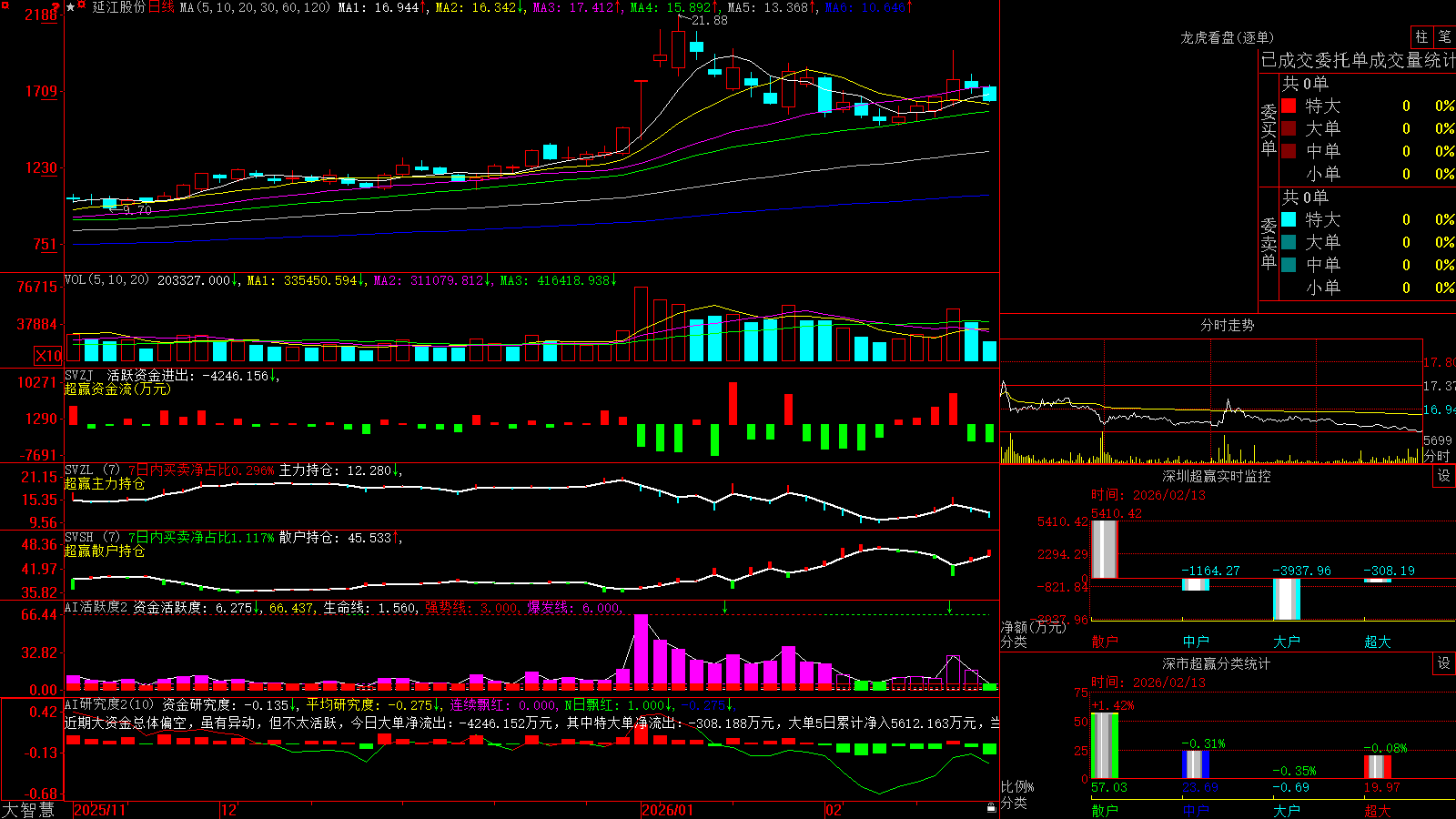Click the 已成交委托单成交量统计 header
Screen dimensions: 1456x819
pyautogui.click(x=1358, y=60)
